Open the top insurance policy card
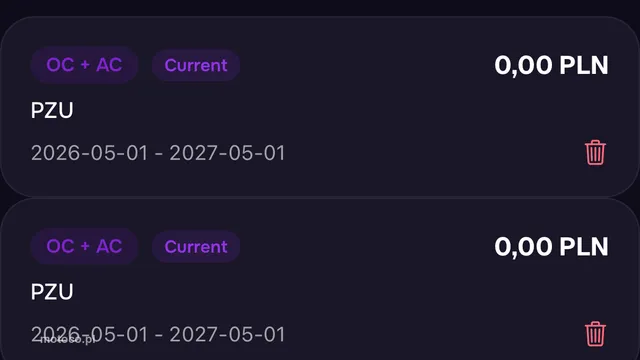Image resolution: width=640 pixels, height=360 pixels. tap(320, 107)
